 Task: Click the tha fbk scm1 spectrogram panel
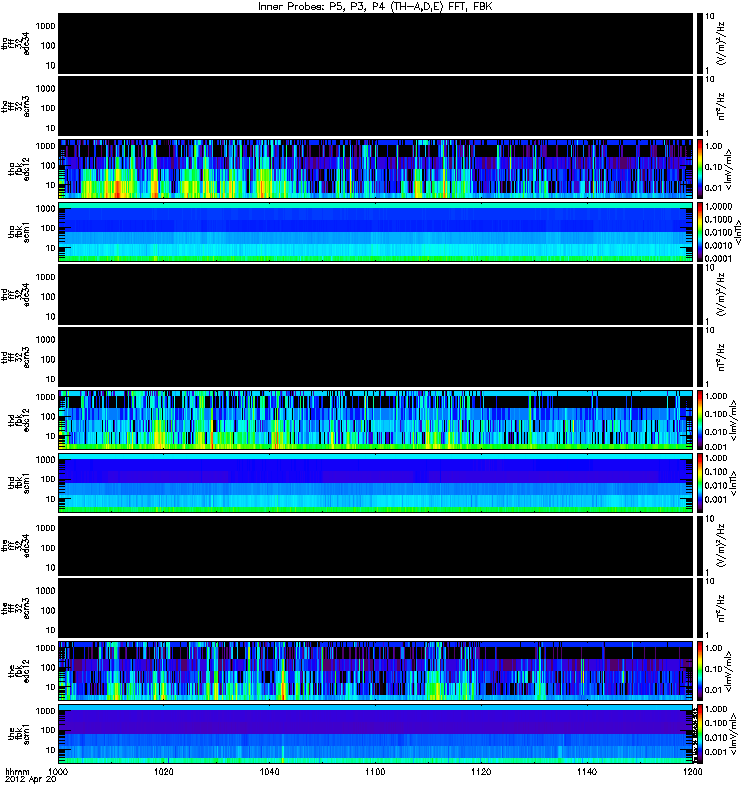(x=376, y=232)
